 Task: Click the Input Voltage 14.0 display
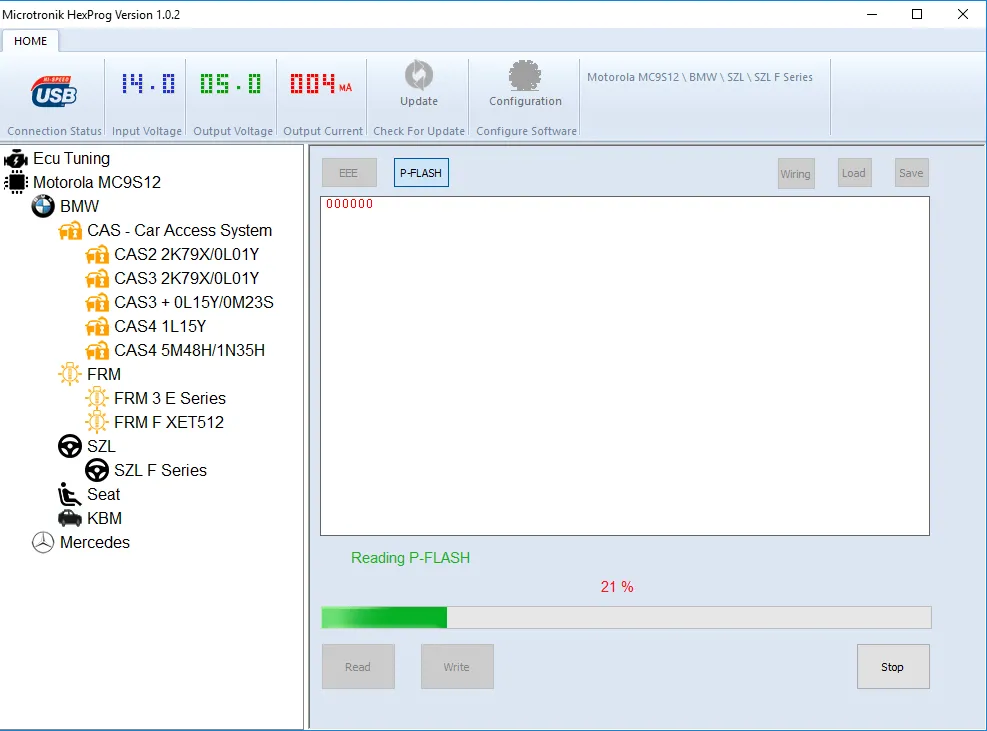pos(148,84)
